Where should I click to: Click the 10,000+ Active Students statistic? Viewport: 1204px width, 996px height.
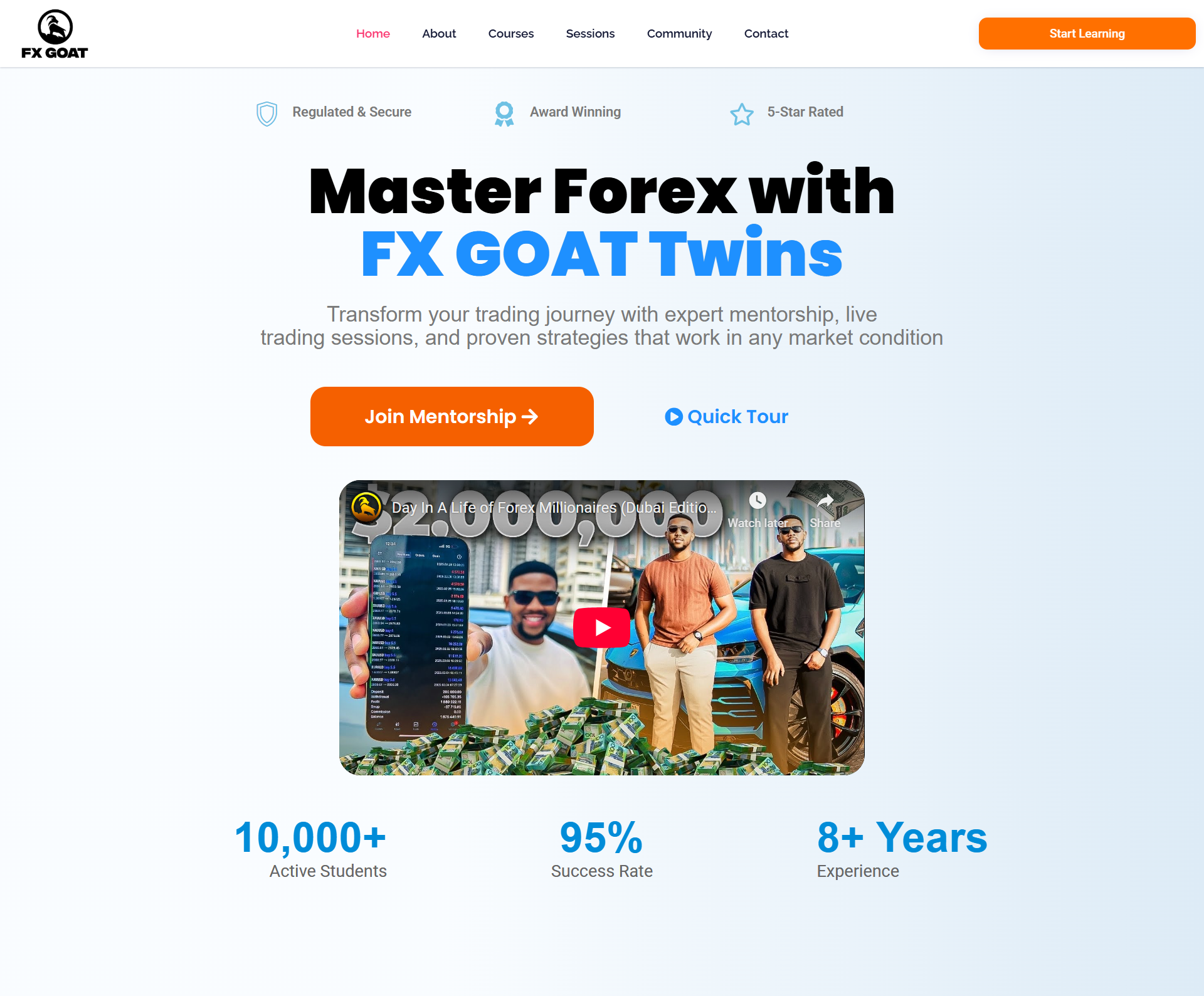click(310, 849)
